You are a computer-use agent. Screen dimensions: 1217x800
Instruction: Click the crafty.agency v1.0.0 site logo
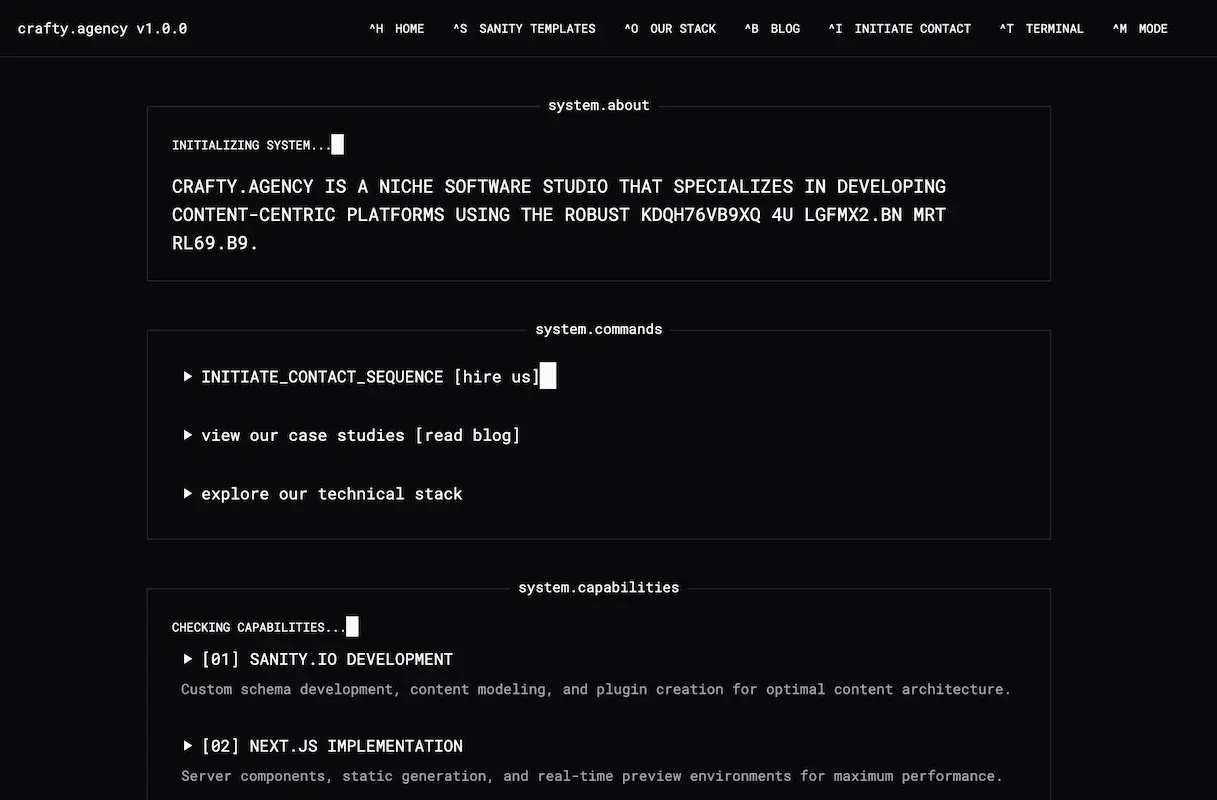pyautogui.click(x=102, y=28)
